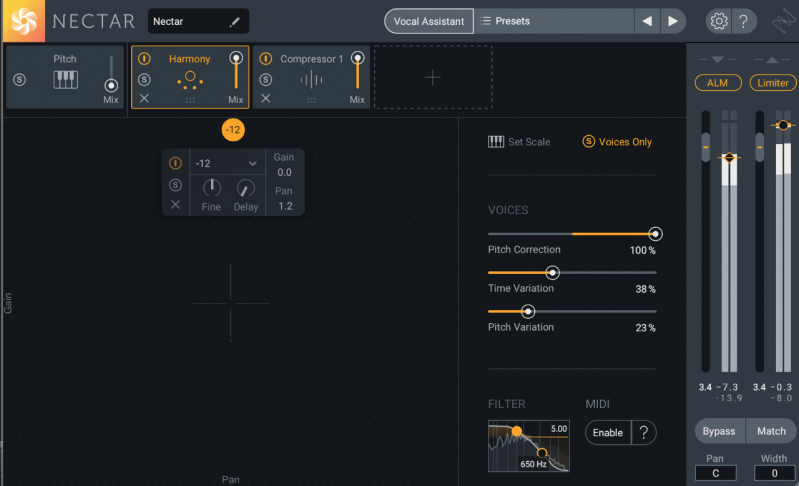
Task: Toggle Voices Only solo
Action: [617, 142]
